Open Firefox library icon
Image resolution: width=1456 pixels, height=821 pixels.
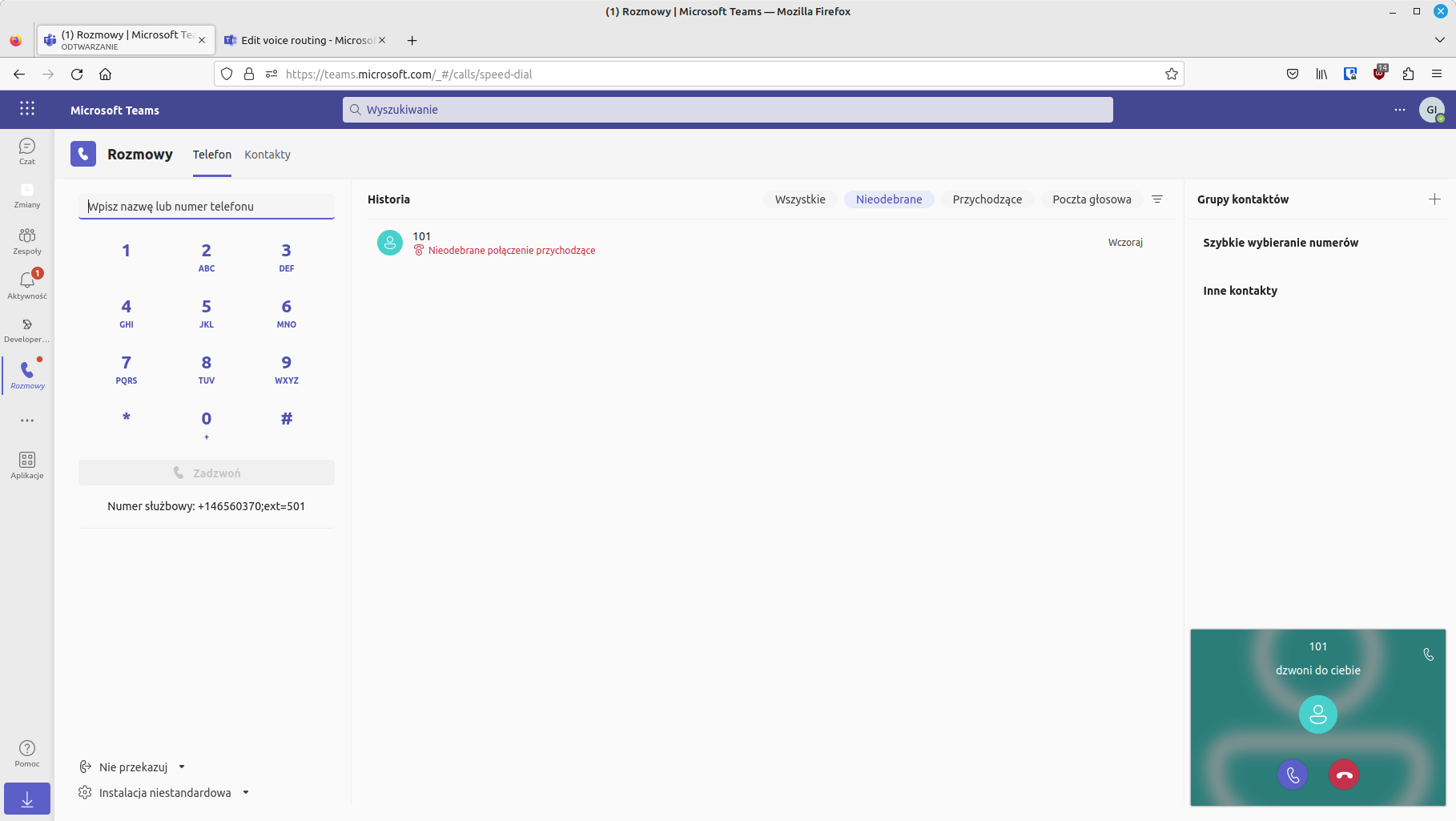click(x=1321, y=74)
